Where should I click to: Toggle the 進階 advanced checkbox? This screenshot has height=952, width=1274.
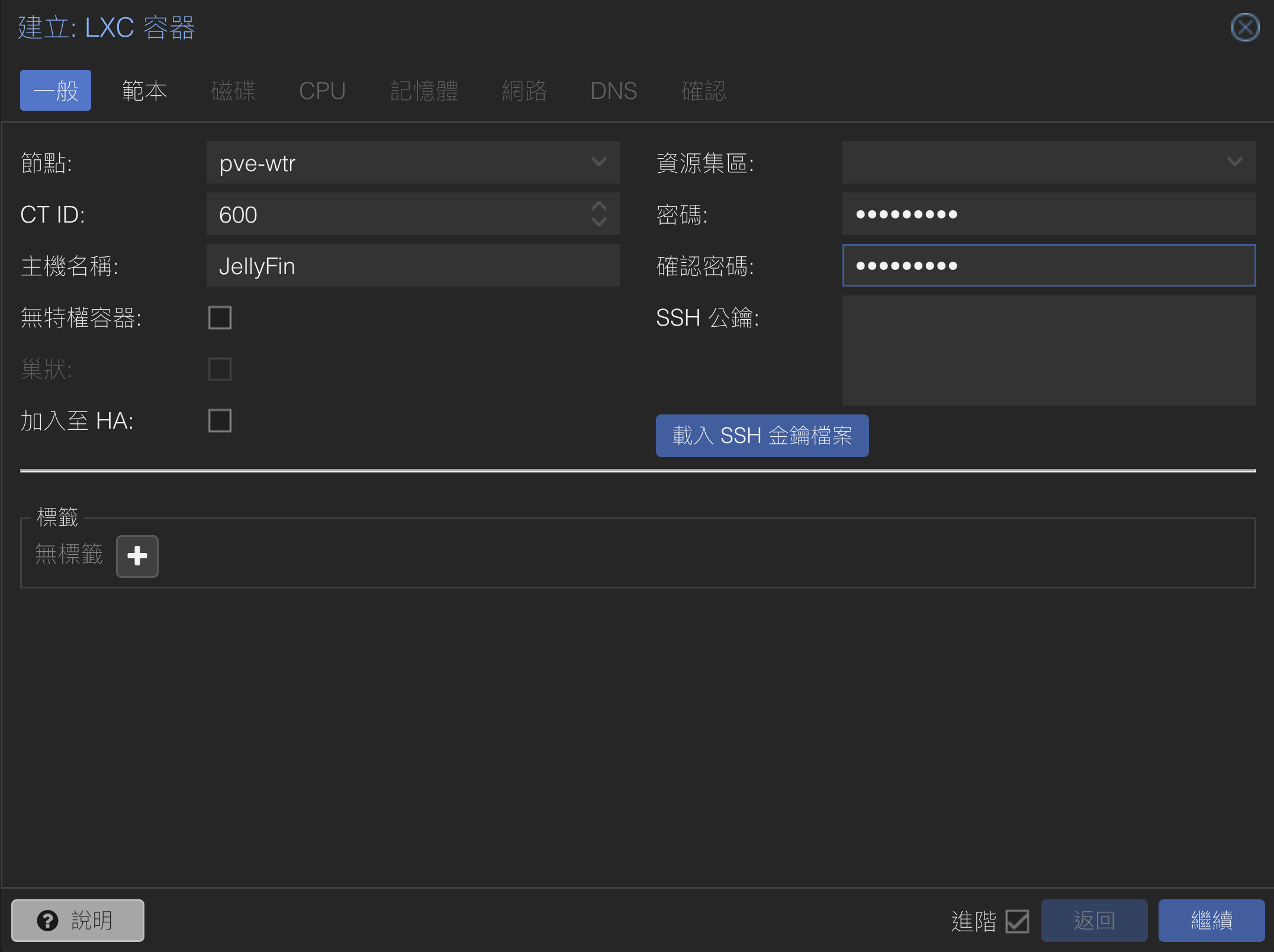[1017, 921]
